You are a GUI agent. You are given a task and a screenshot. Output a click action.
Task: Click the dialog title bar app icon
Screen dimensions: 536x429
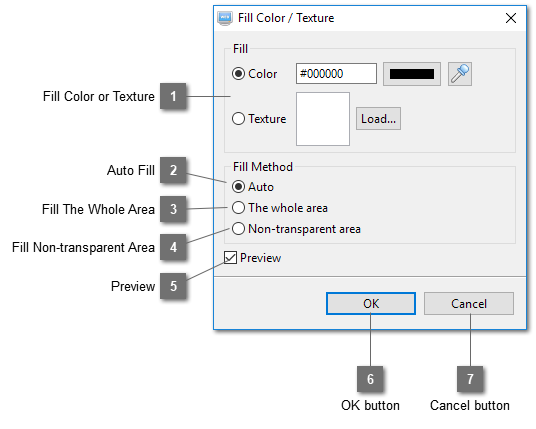225,18
